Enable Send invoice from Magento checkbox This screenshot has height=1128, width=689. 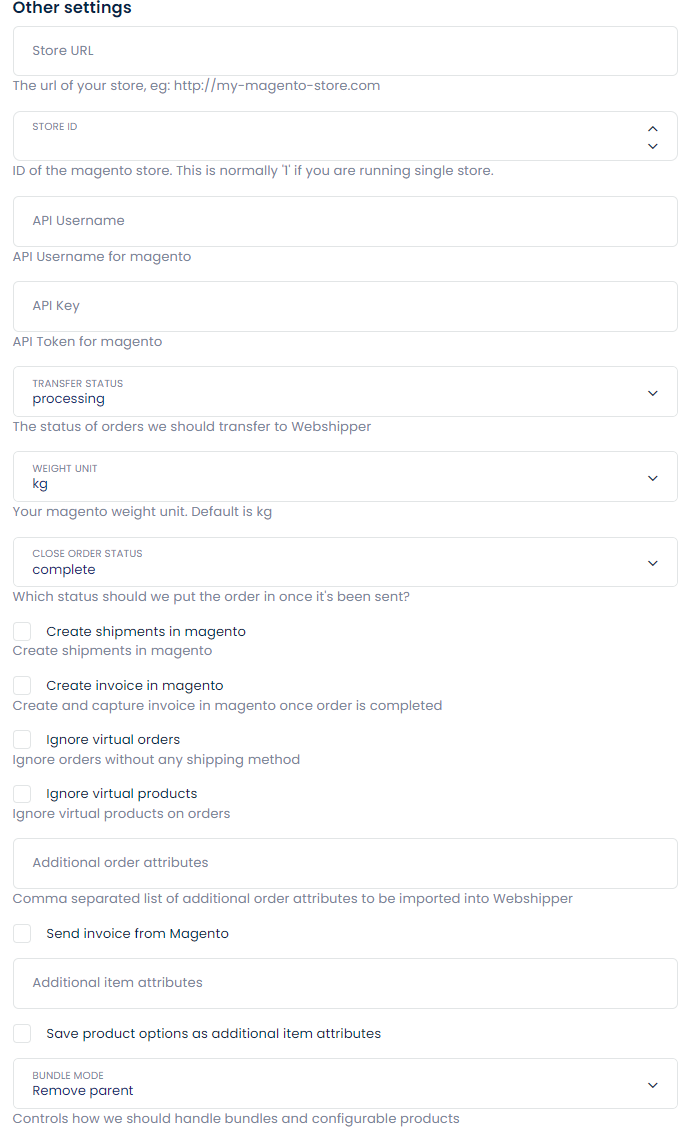tap(22, 934)
